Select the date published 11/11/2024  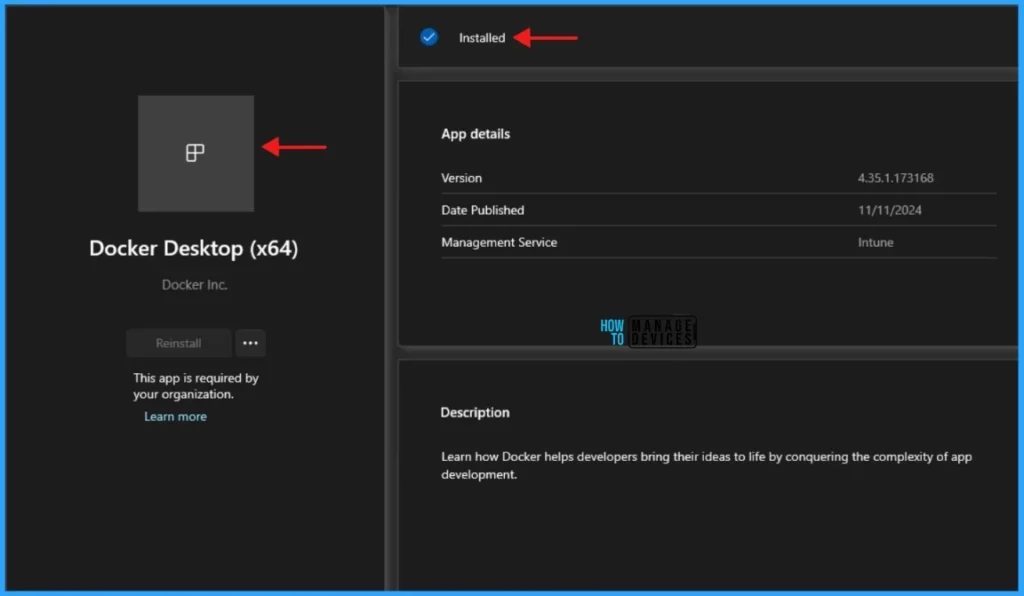(889, 210)
